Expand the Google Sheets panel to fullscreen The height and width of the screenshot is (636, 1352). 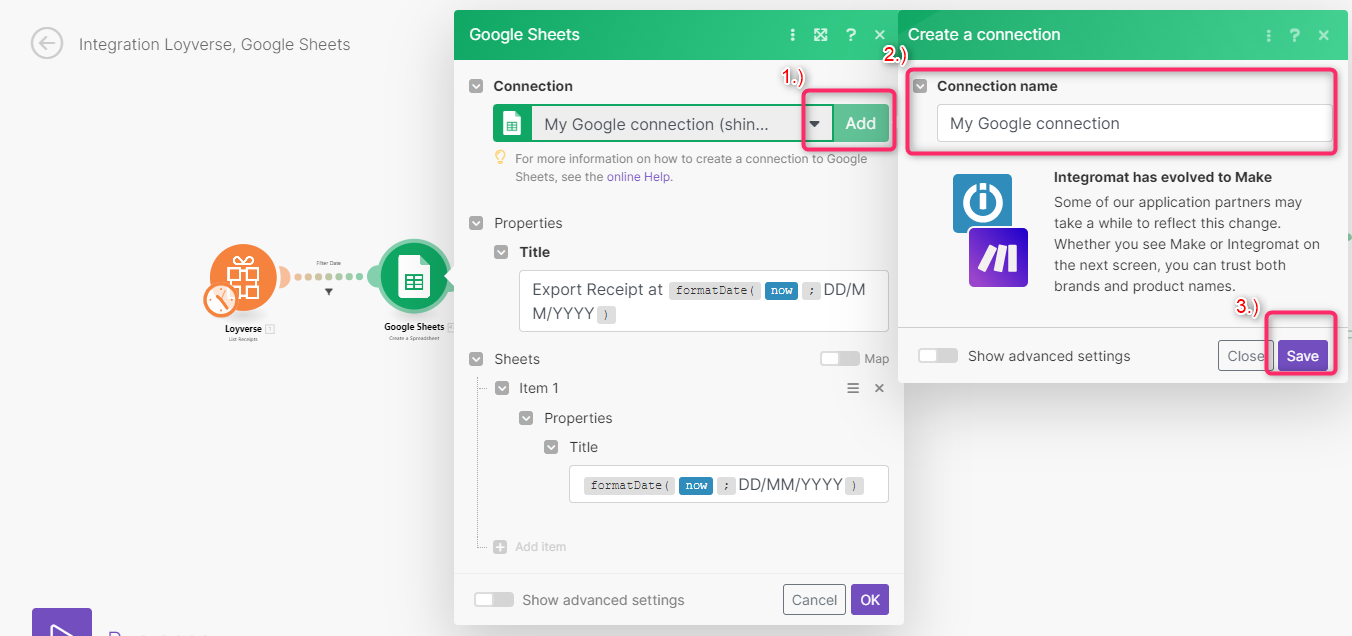point(821,34)
